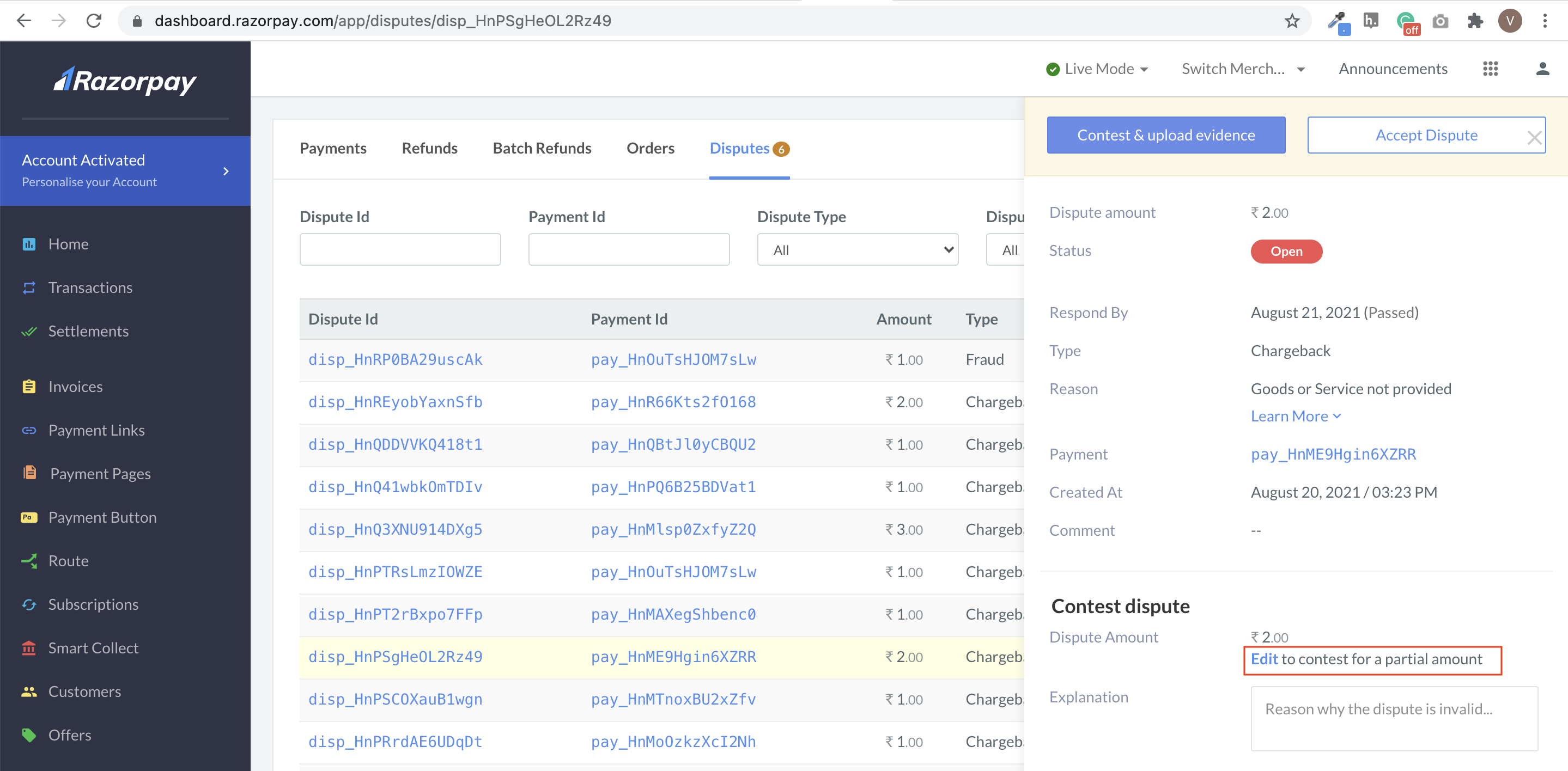Click the Open status badge
This screenshot has height=771, width=1568.
pyautogui.click(x=1286, y=252)
